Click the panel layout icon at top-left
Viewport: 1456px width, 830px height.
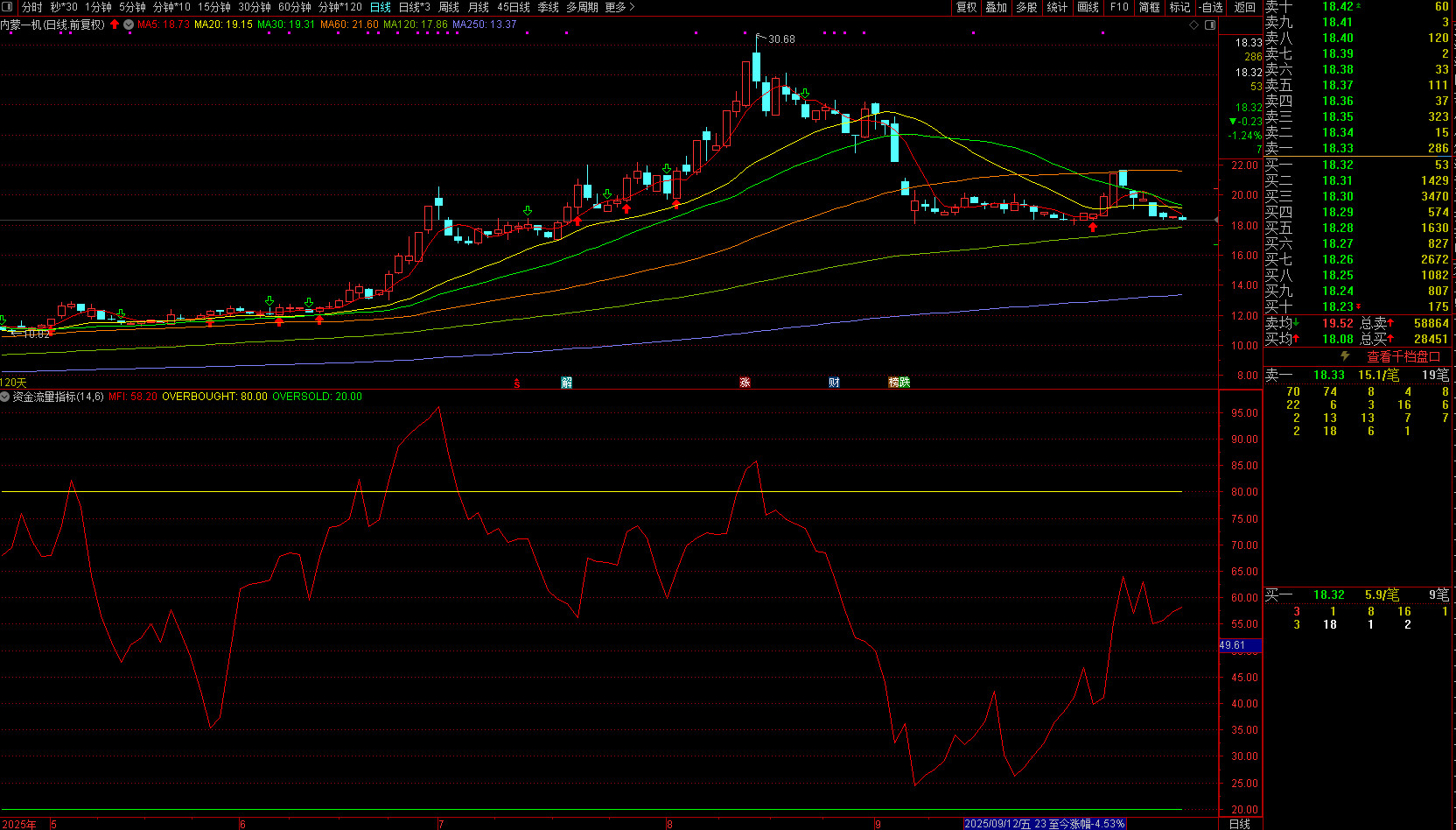click(9, 7)
